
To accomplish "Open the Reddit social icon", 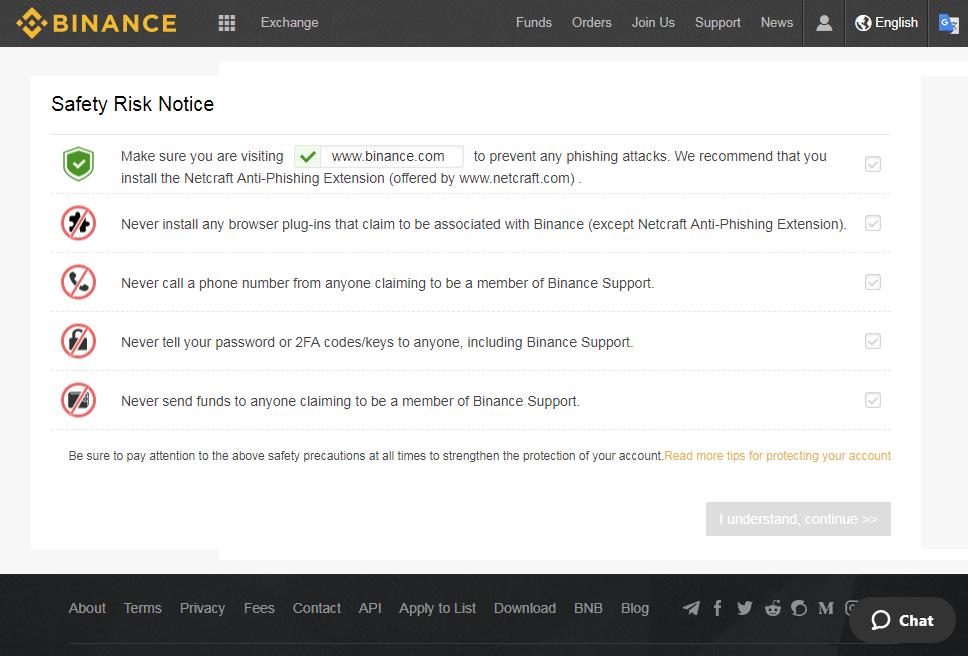I will [x=772, y=608].
